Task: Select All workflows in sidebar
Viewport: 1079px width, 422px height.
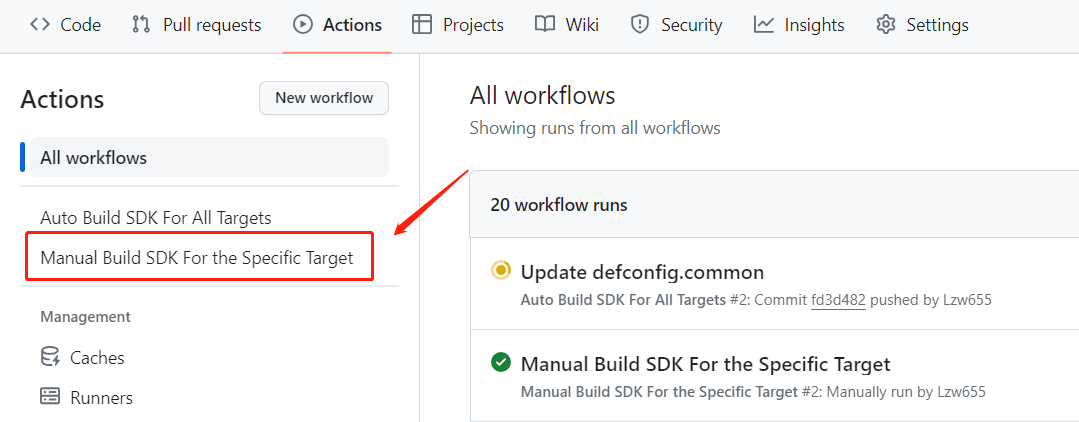Action: coord(209,158)
